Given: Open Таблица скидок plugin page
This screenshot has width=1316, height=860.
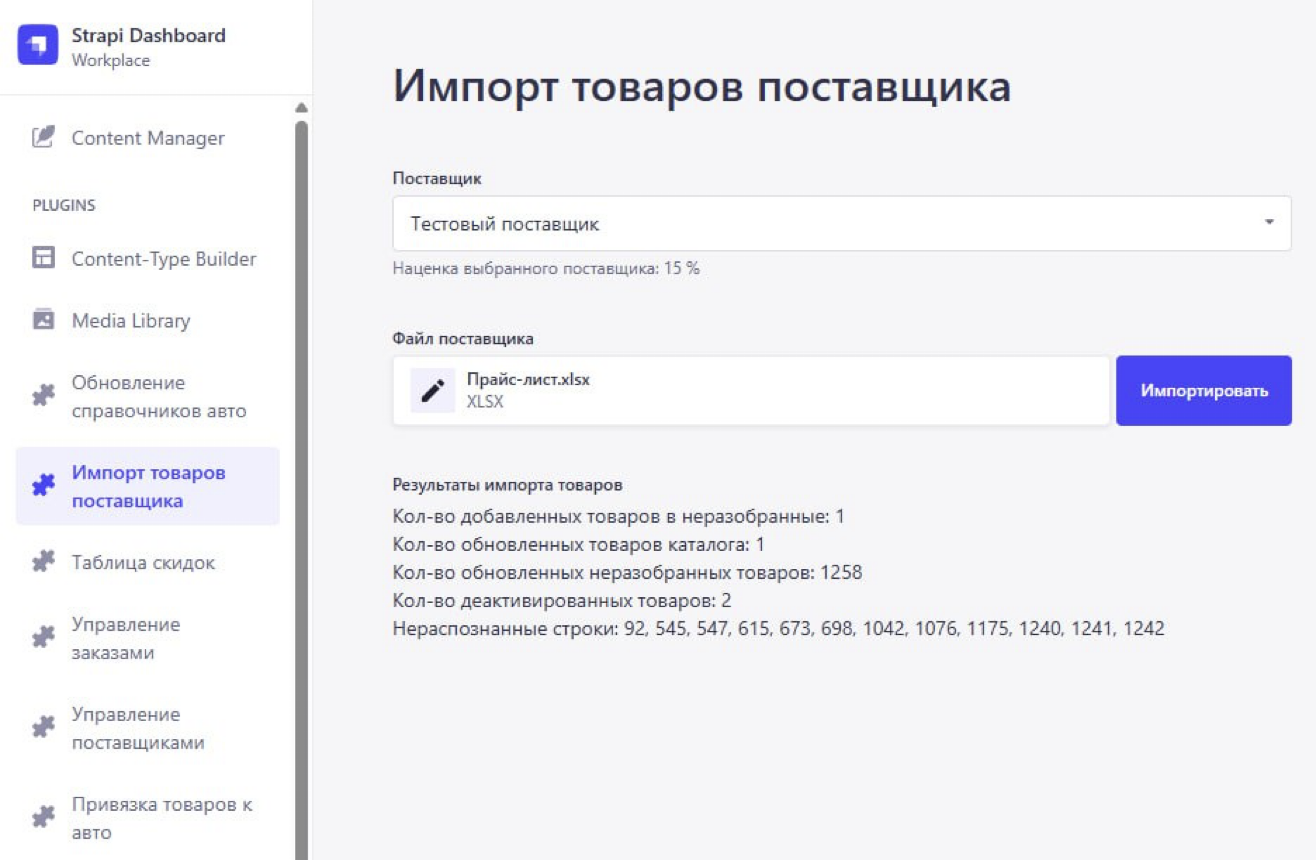Looking at the screenshot, I should pyautogui.click(x=143, y=563).
